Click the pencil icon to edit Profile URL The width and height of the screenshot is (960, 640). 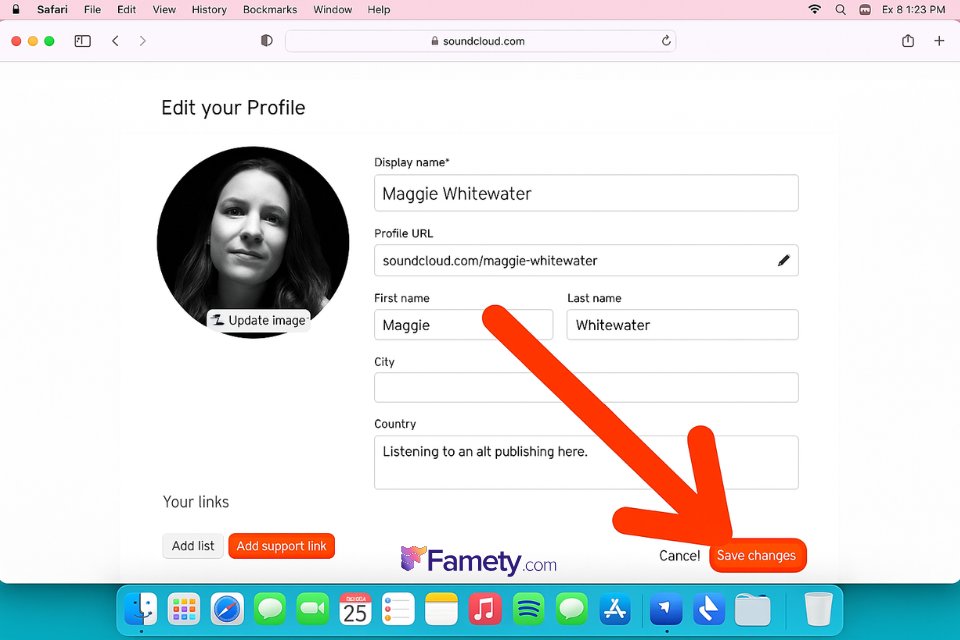click(783, 260)
